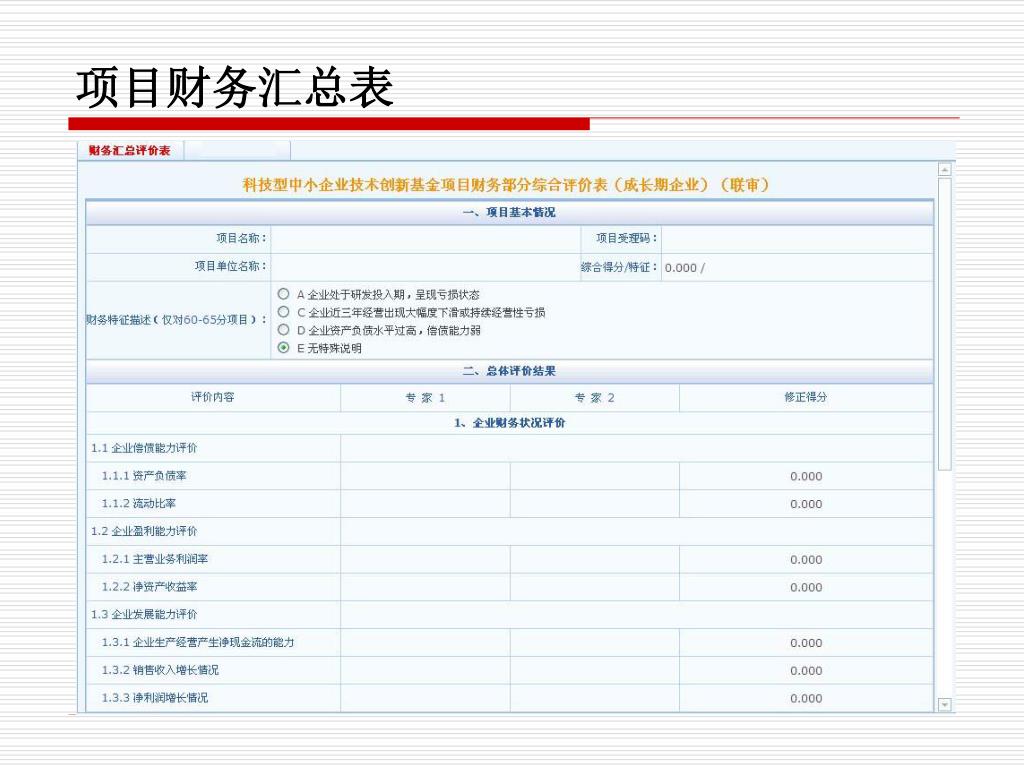Select radio A 企业处于研发投入期
1024x768 pixels.
(x=283, y=294)
